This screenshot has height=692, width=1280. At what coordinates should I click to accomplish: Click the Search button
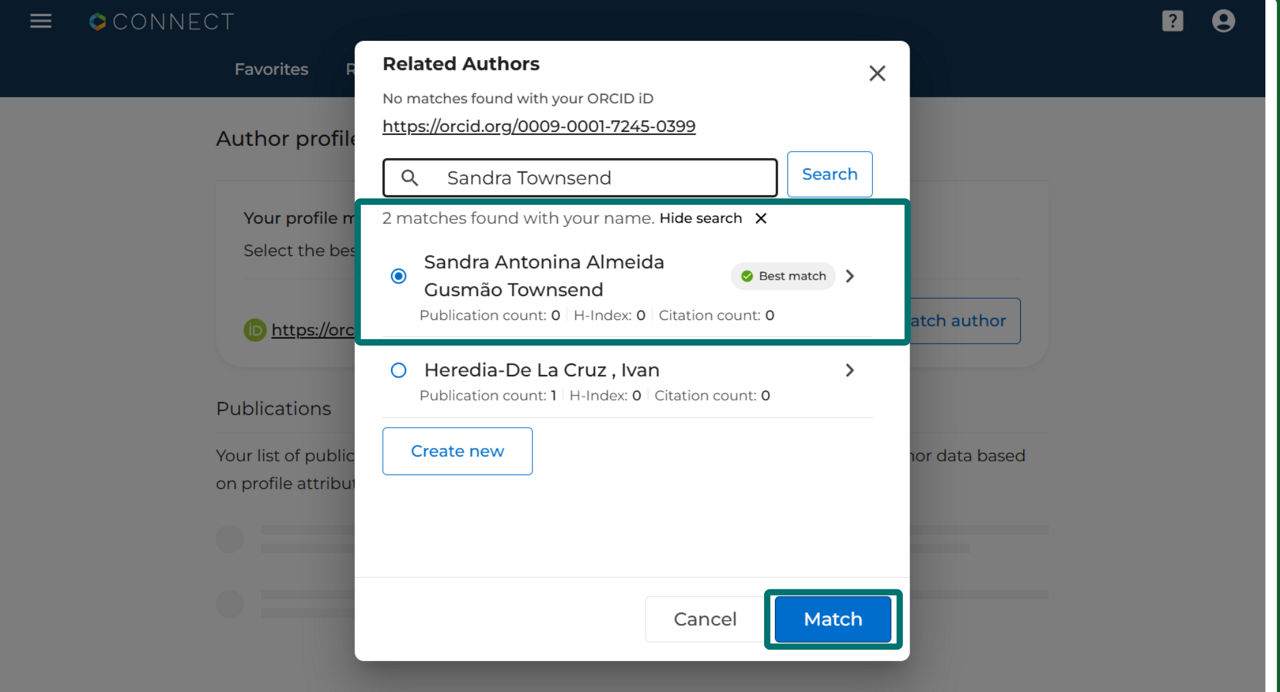pos(830,174)
